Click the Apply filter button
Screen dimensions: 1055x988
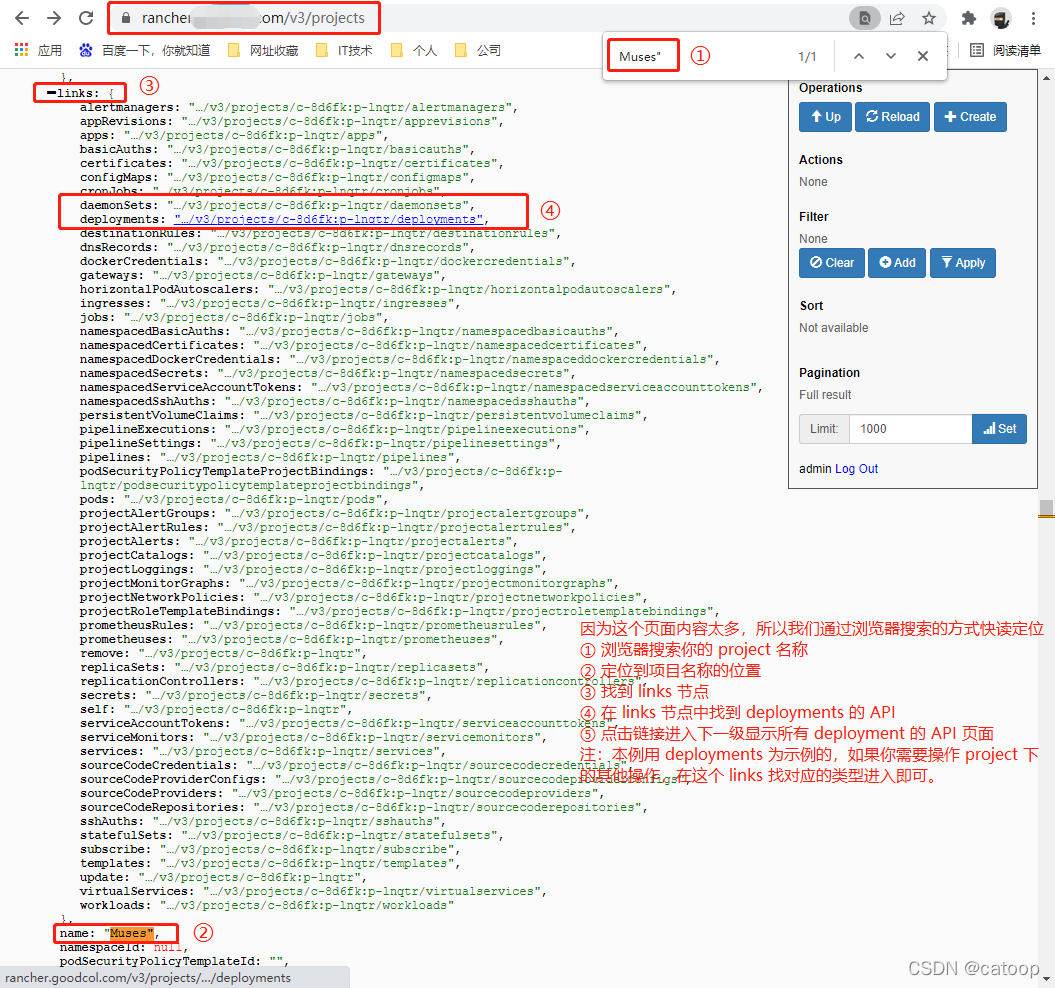point(963,263)
